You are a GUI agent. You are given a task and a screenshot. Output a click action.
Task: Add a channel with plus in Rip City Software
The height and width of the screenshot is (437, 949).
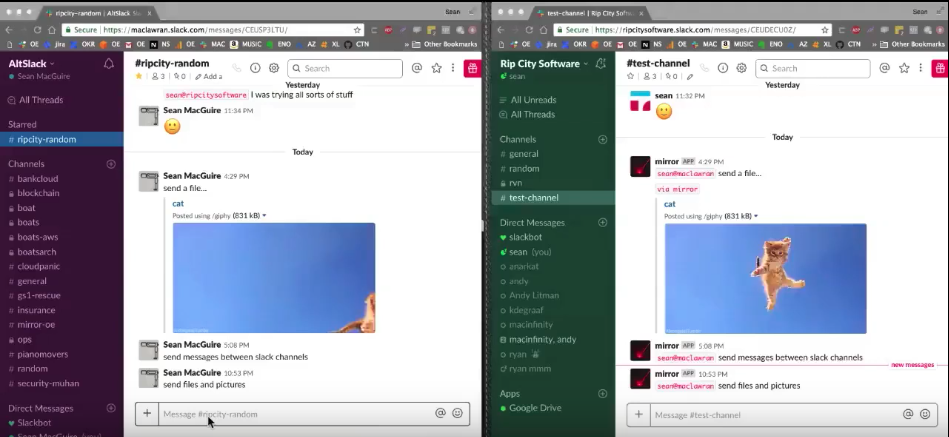pos(602,139)
